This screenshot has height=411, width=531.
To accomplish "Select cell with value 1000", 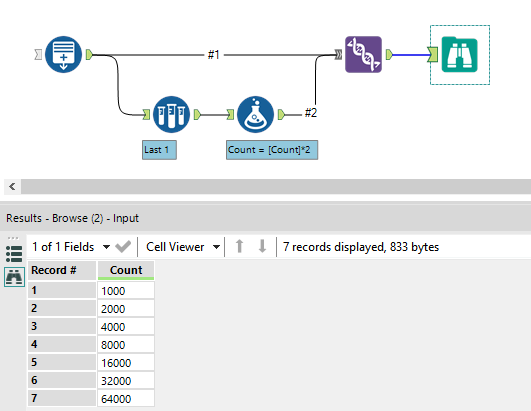I will (126, 290).
